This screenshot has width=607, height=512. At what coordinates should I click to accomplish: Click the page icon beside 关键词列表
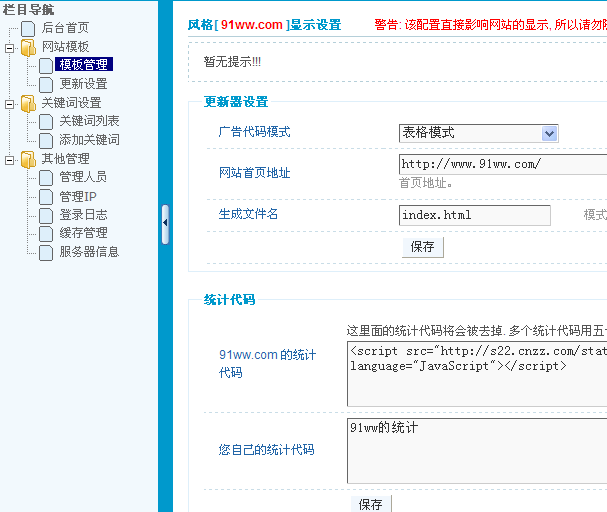click(x=46, y=121)
